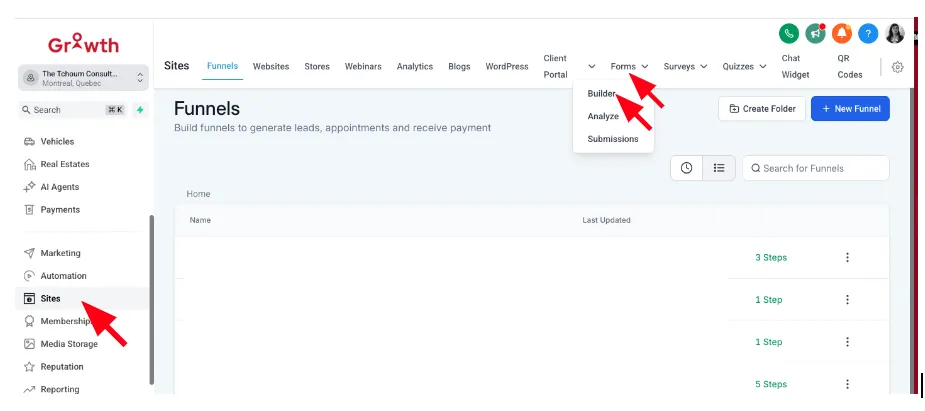This screenshot has height=411, width=925.
Task: Open the Sites settings gear icon
Action: pos(897,67)
